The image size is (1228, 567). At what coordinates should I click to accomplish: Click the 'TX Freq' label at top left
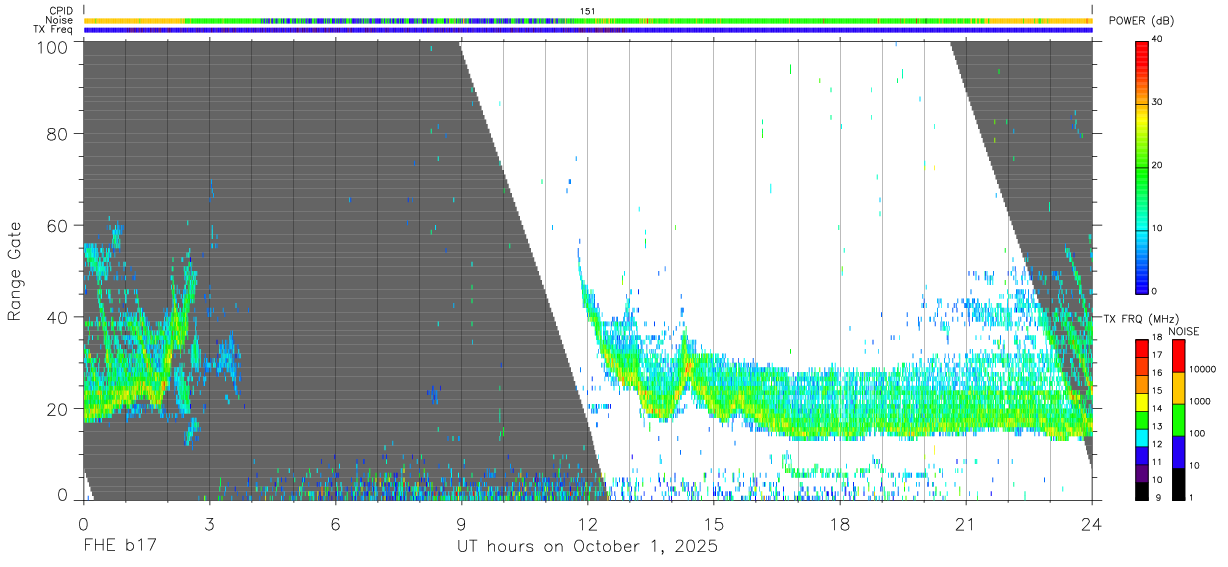point(54,30)
